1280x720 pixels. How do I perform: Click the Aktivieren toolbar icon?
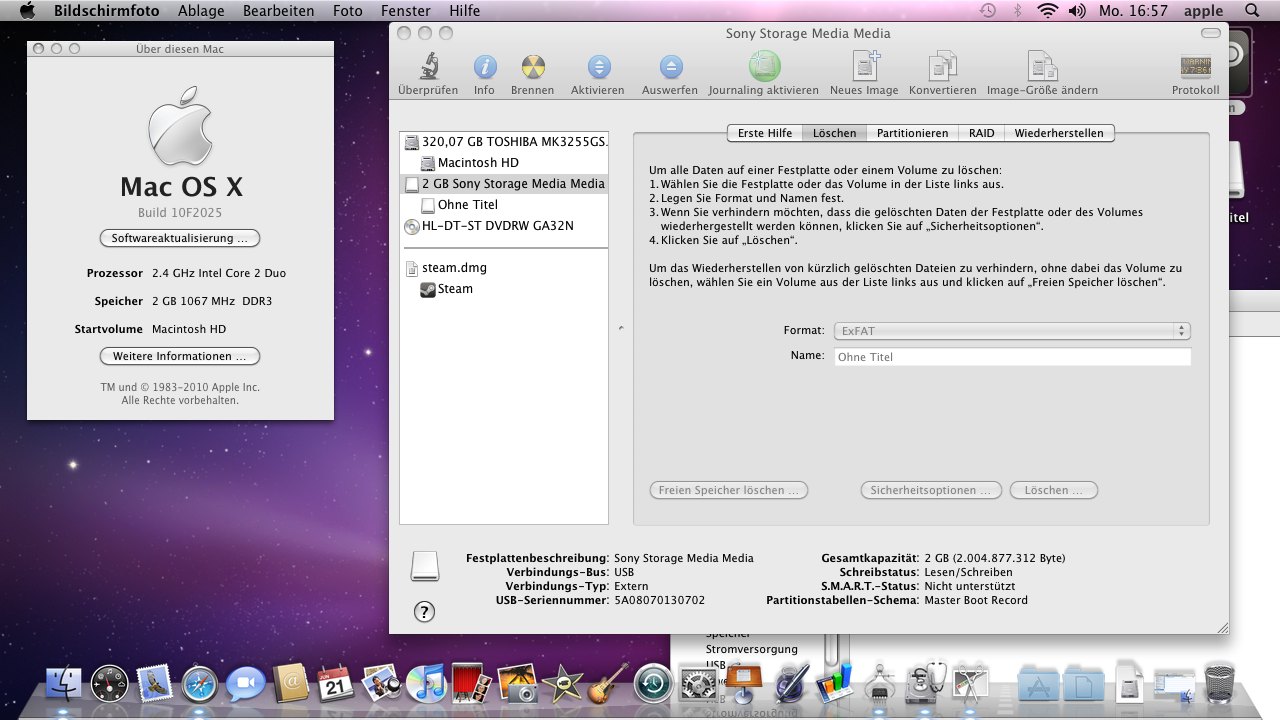tap(598, 67)
